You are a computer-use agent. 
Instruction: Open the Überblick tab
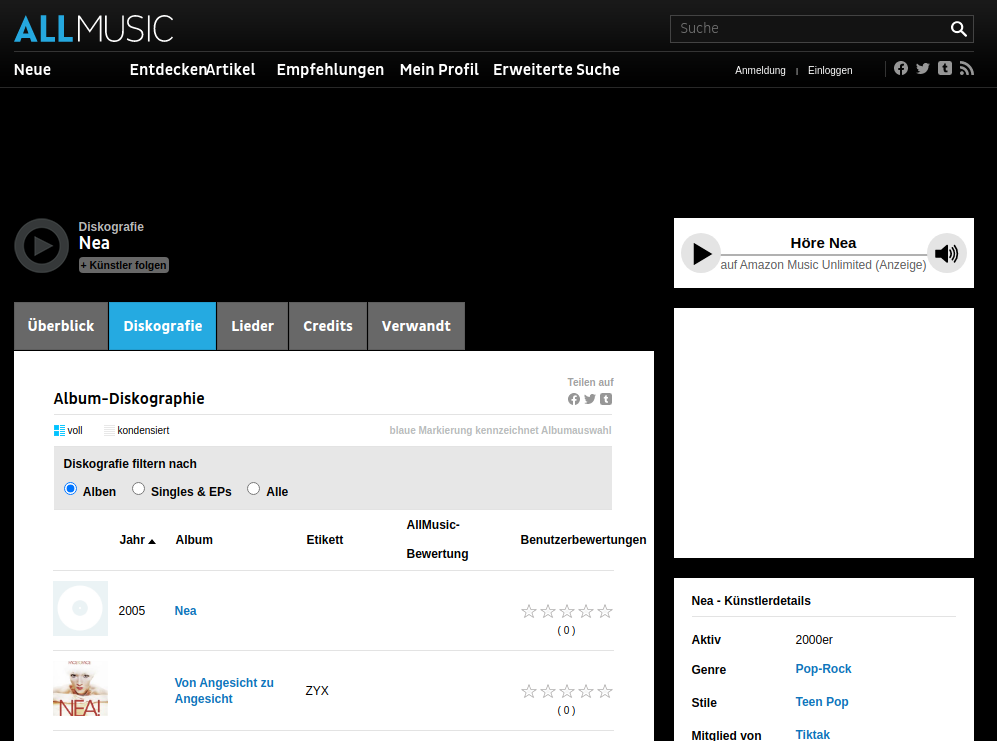(61, 326)
